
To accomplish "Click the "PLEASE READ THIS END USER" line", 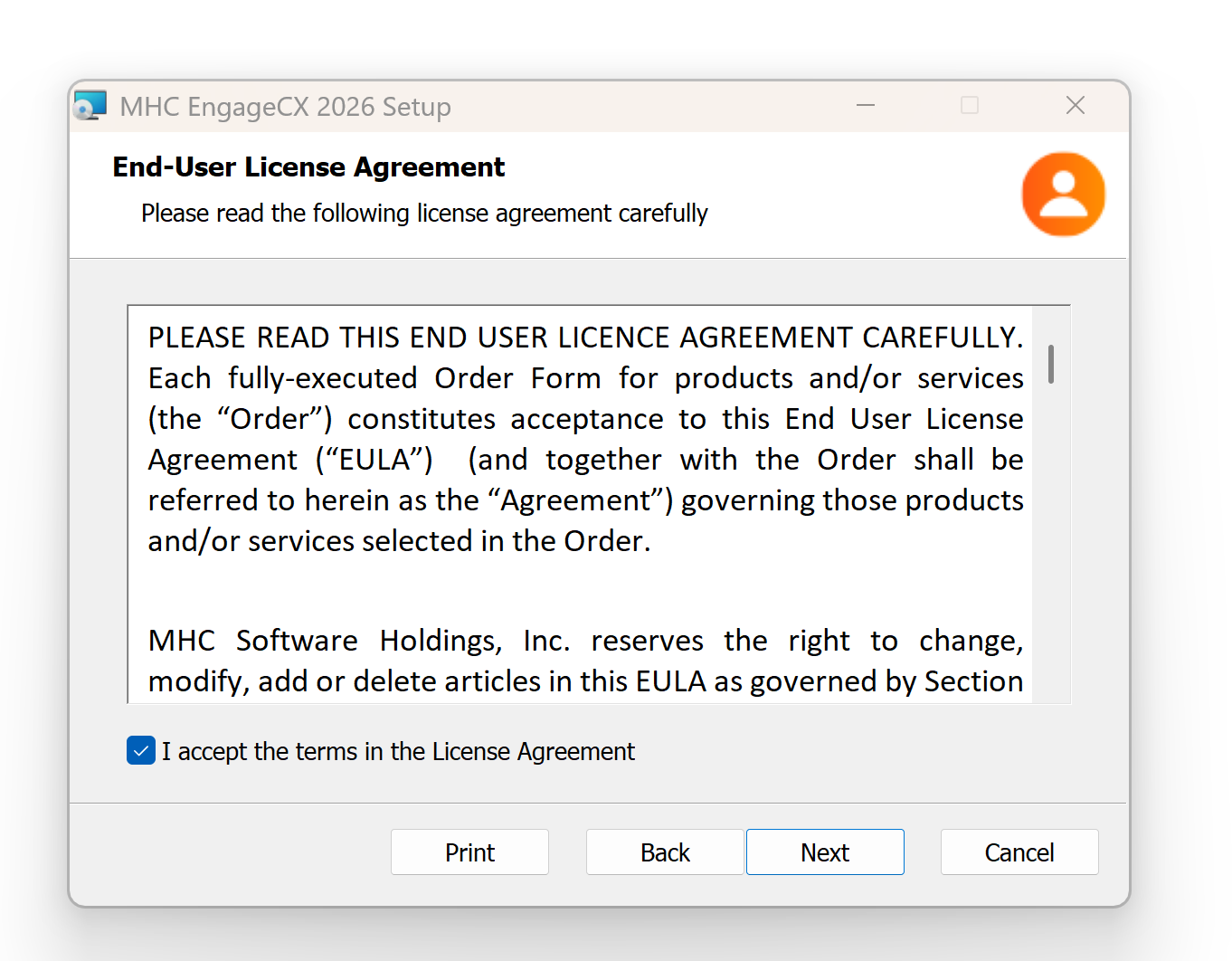I will coord(585,338).
